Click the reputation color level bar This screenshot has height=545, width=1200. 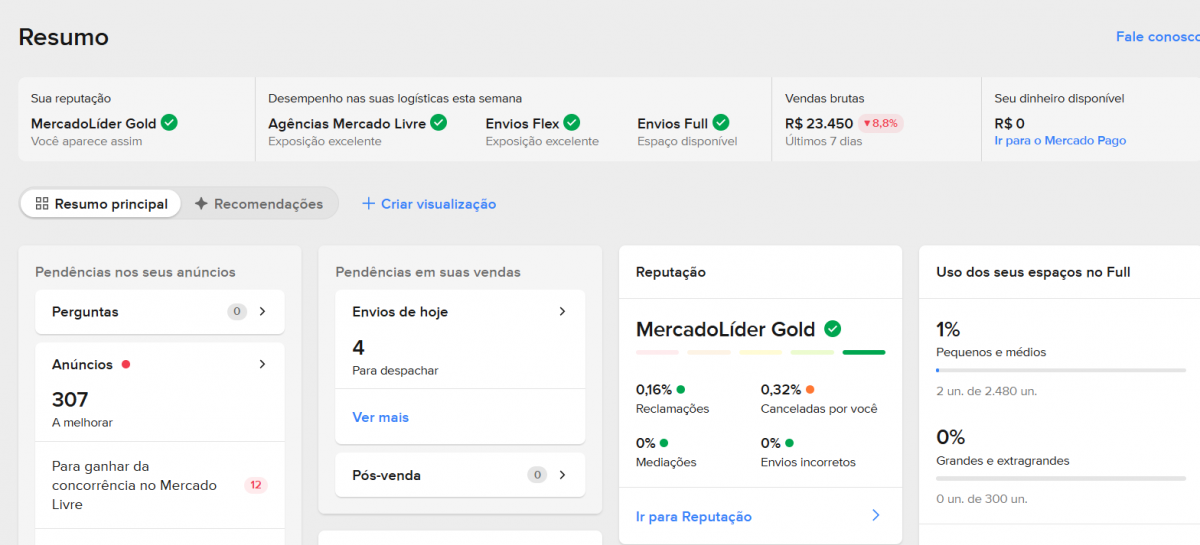(760, 352)
